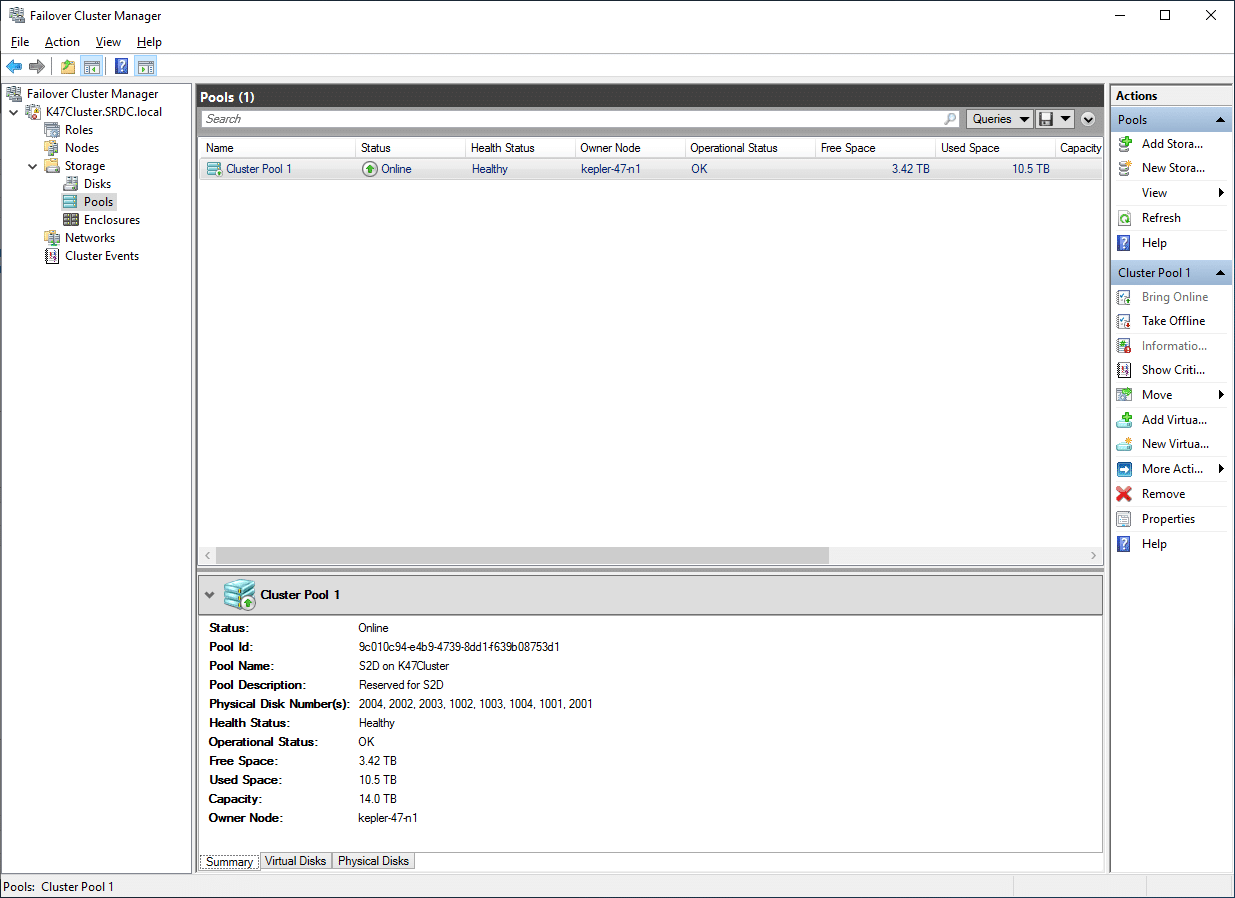
Task: Click the magnifier icon in the search box
Action: point(950,119)
